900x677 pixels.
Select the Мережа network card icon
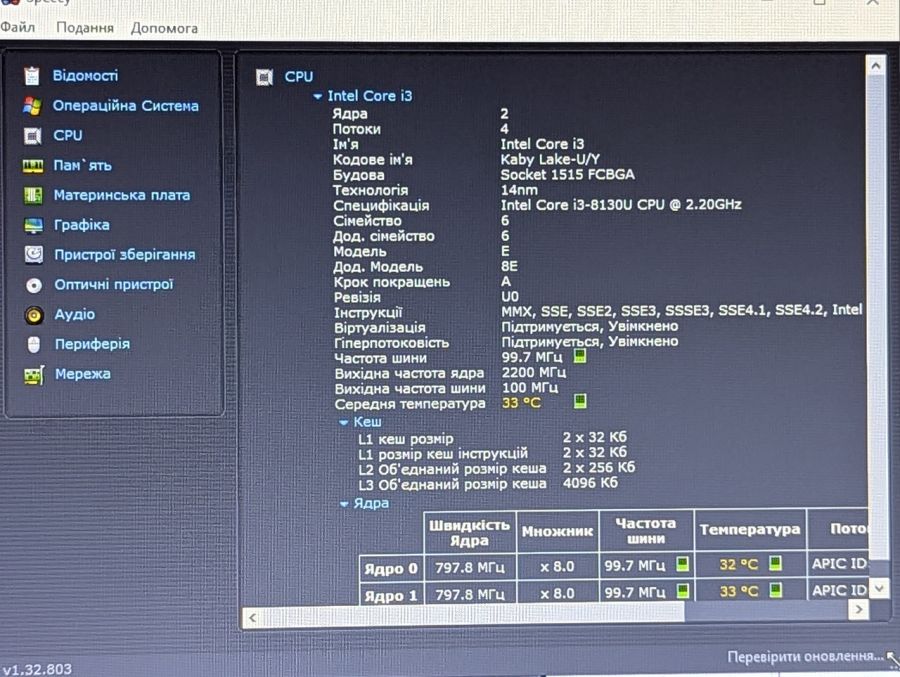pos(34,376)
